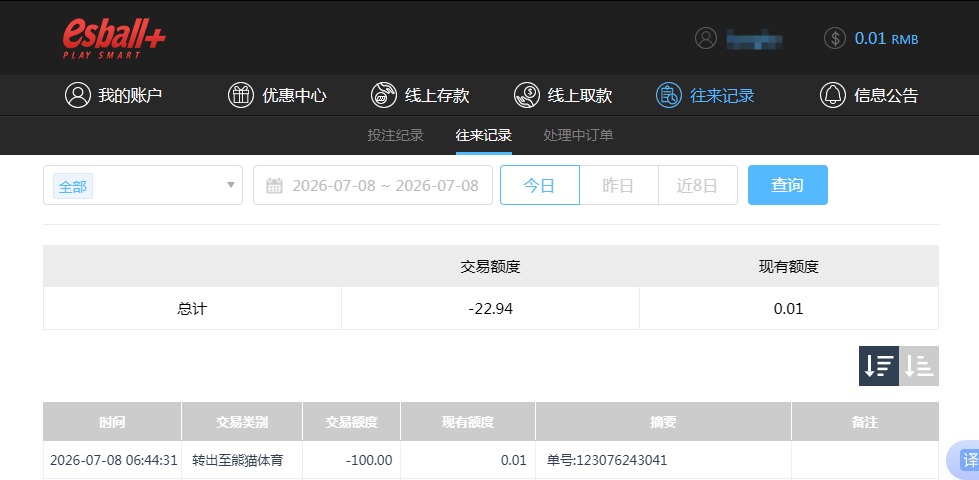Click the dollar balance icon
979x480 pixels.
(x=835, y=38)
